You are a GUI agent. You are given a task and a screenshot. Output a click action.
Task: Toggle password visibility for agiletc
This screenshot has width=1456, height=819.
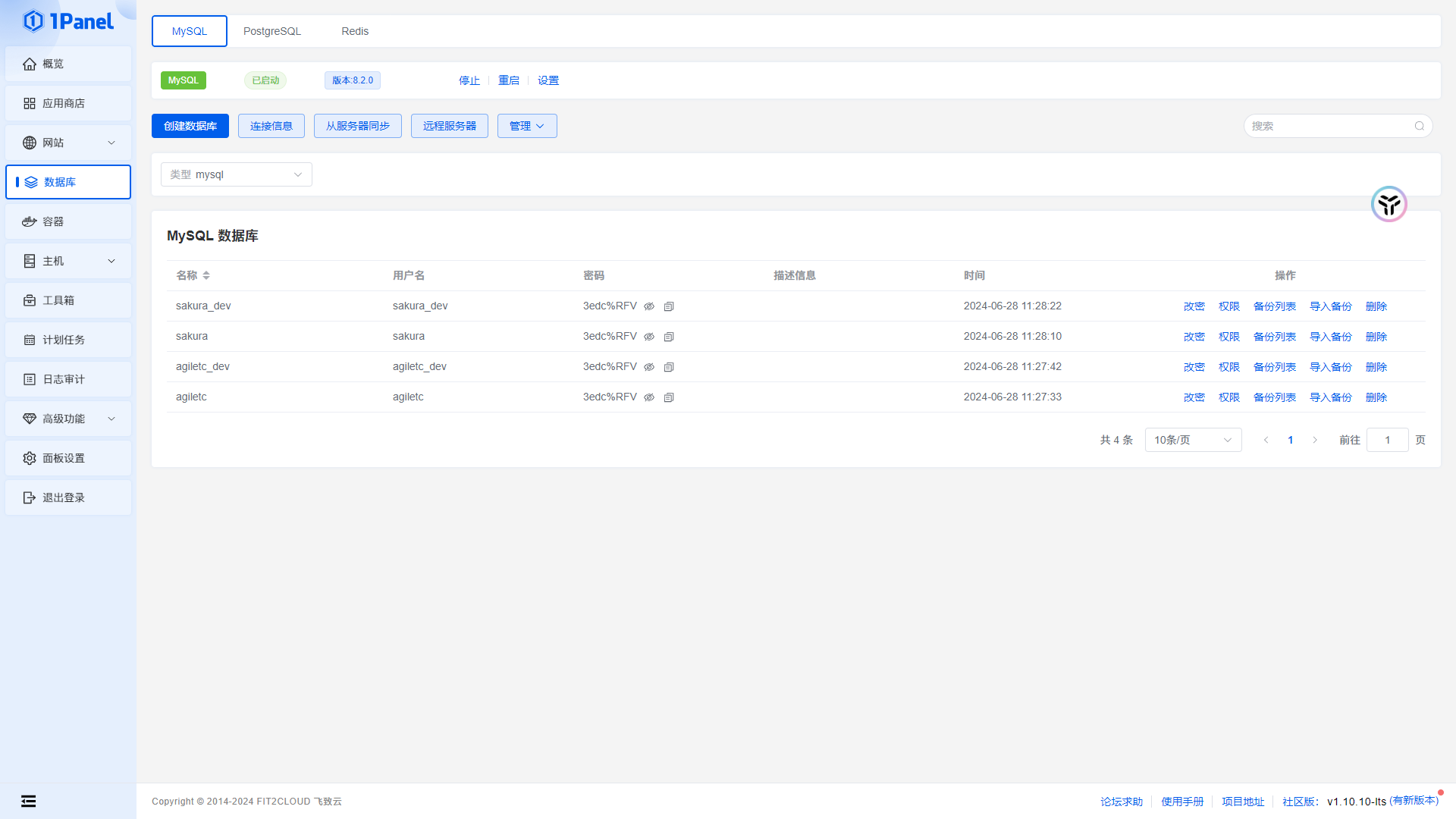pos(649,397)
